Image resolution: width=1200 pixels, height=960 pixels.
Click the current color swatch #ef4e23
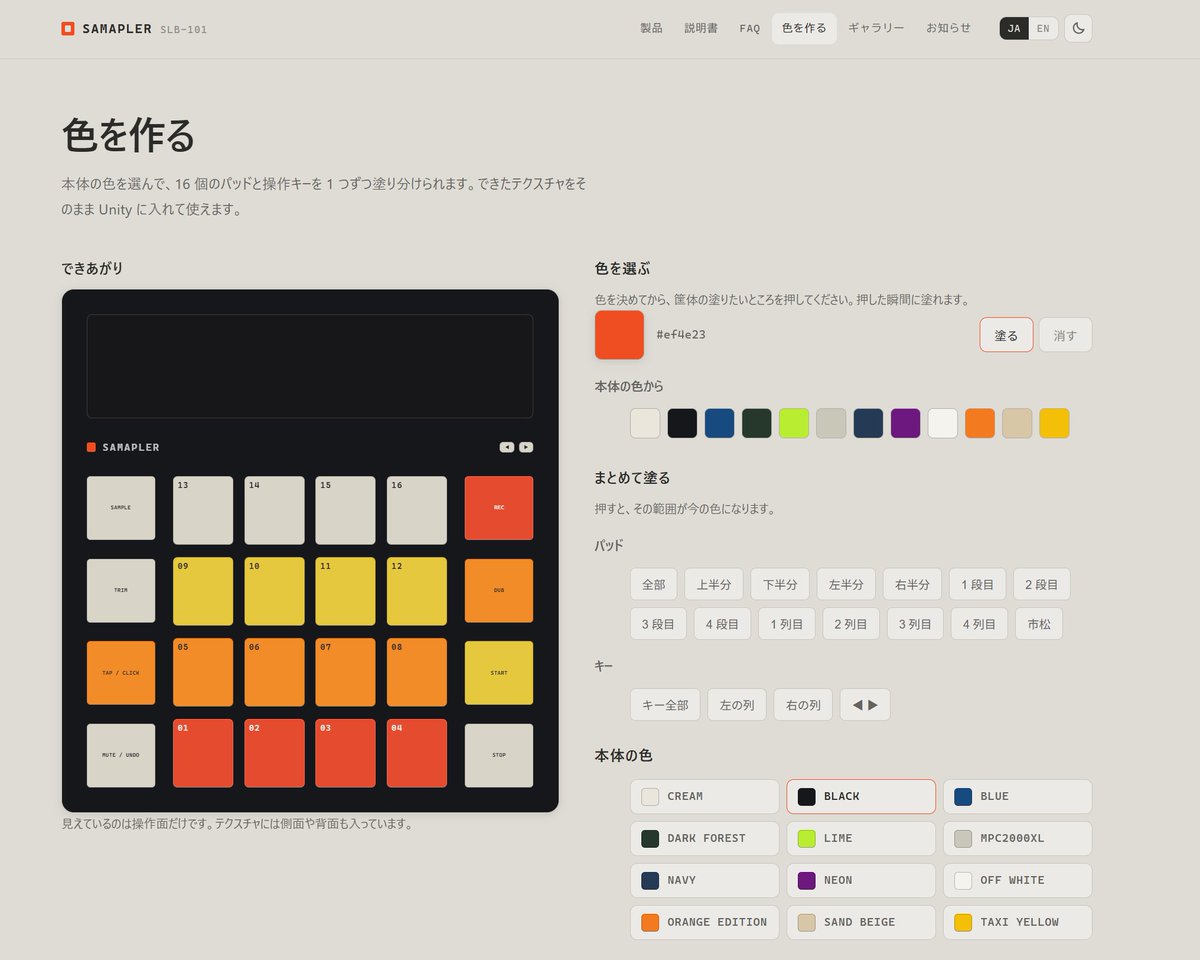click(x=619, y=334)
